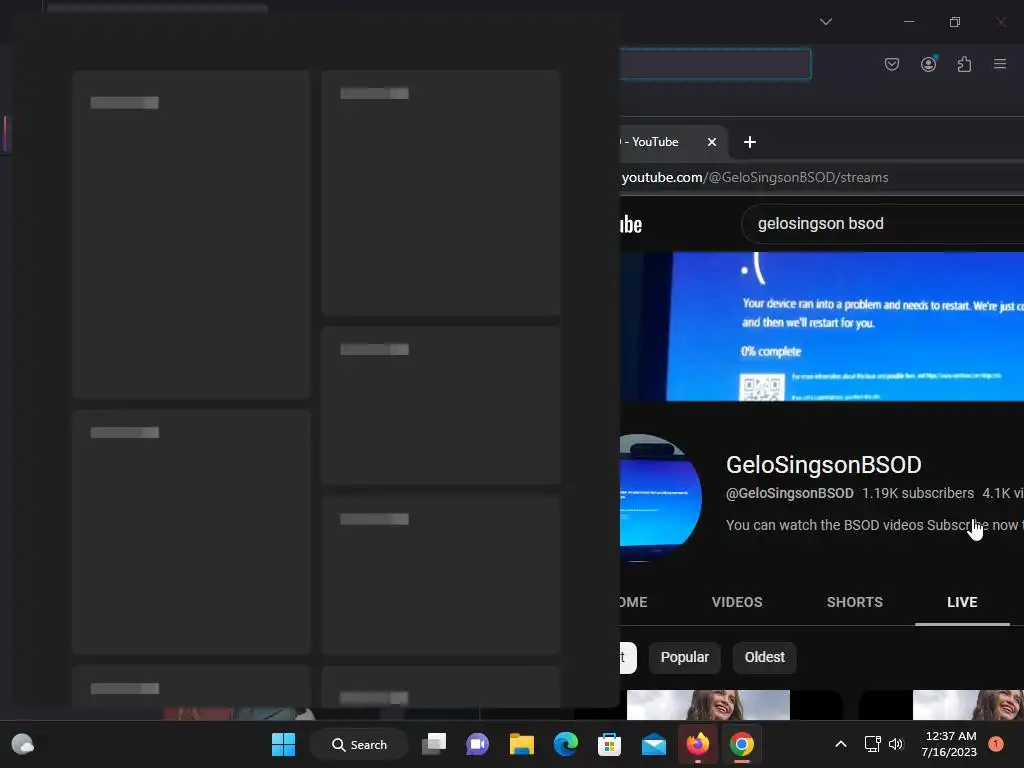Open the Firefox extensions puzzle icon
Screen dimensions: 1024x768
tap(964, 64)
